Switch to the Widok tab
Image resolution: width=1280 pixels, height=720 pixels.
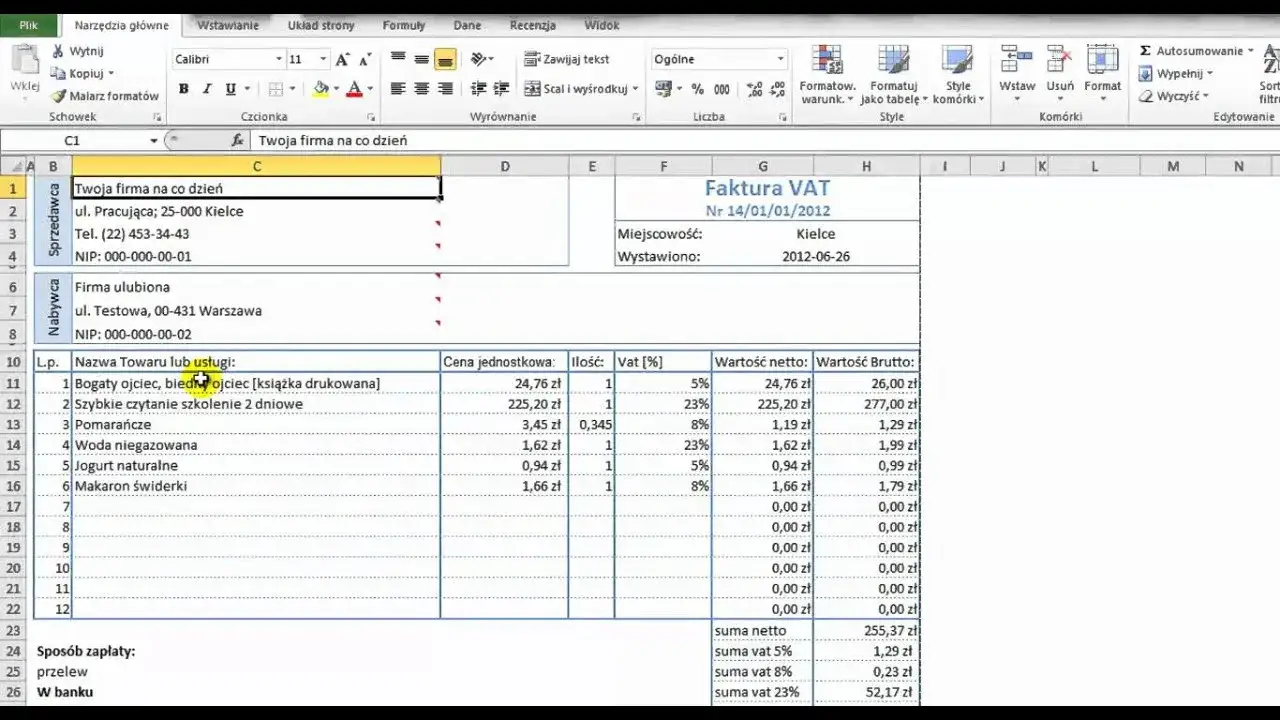click(x=601, y=25)
